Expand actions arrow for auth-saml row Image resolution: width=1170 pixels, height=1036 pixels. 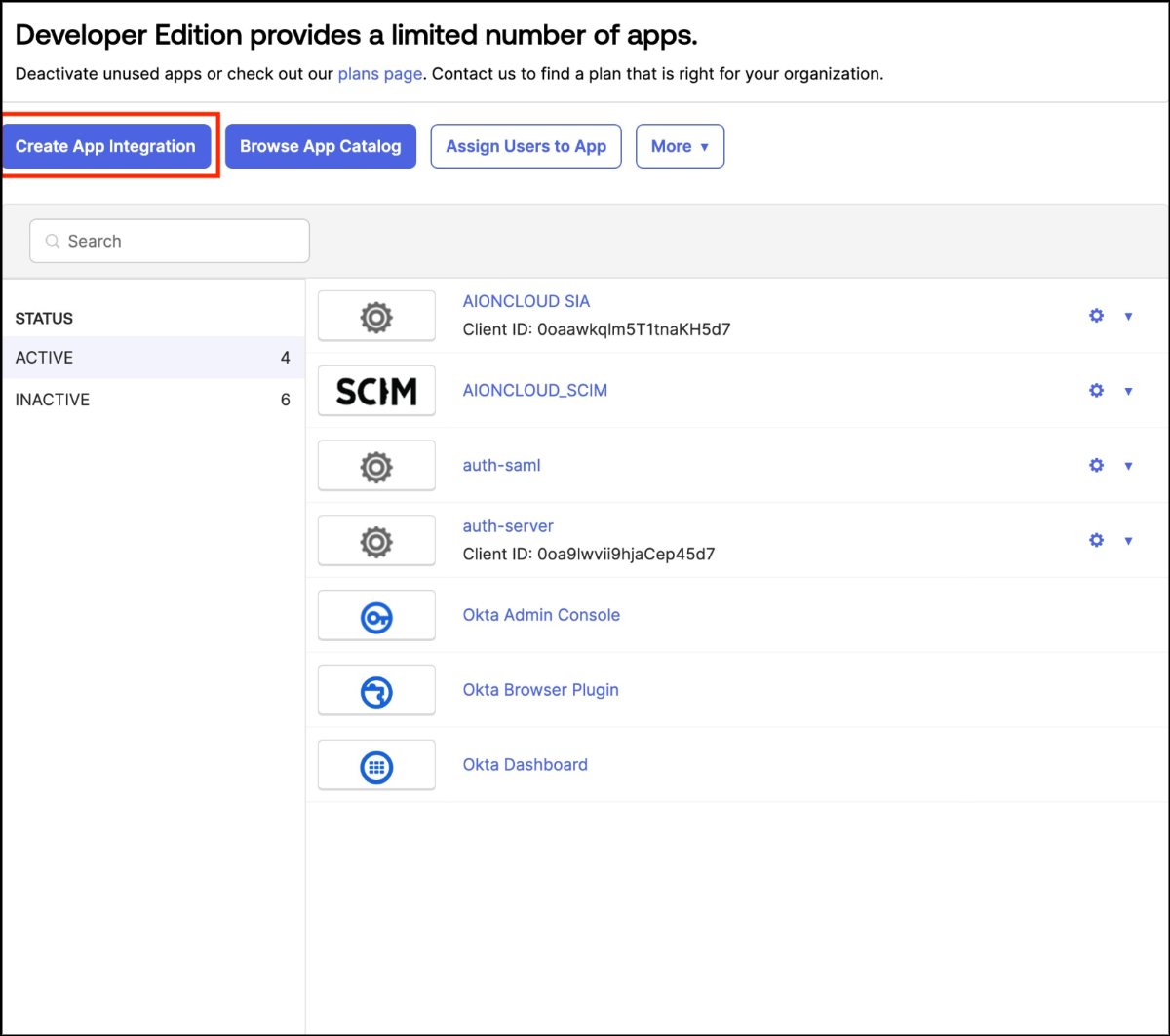pos(1128,466)
